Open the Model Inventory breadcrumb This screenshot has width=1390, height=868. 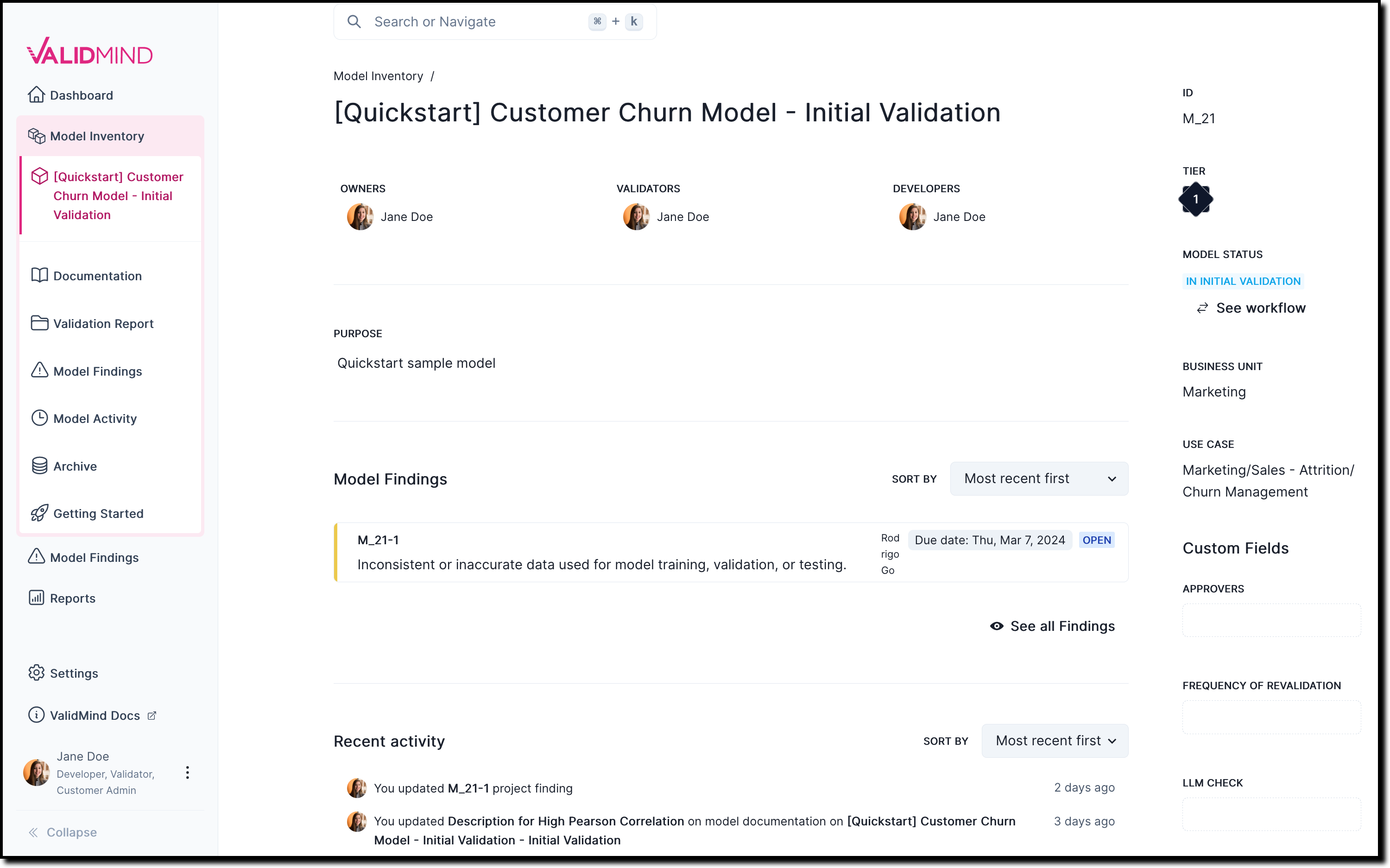click(x=378, y=75)
